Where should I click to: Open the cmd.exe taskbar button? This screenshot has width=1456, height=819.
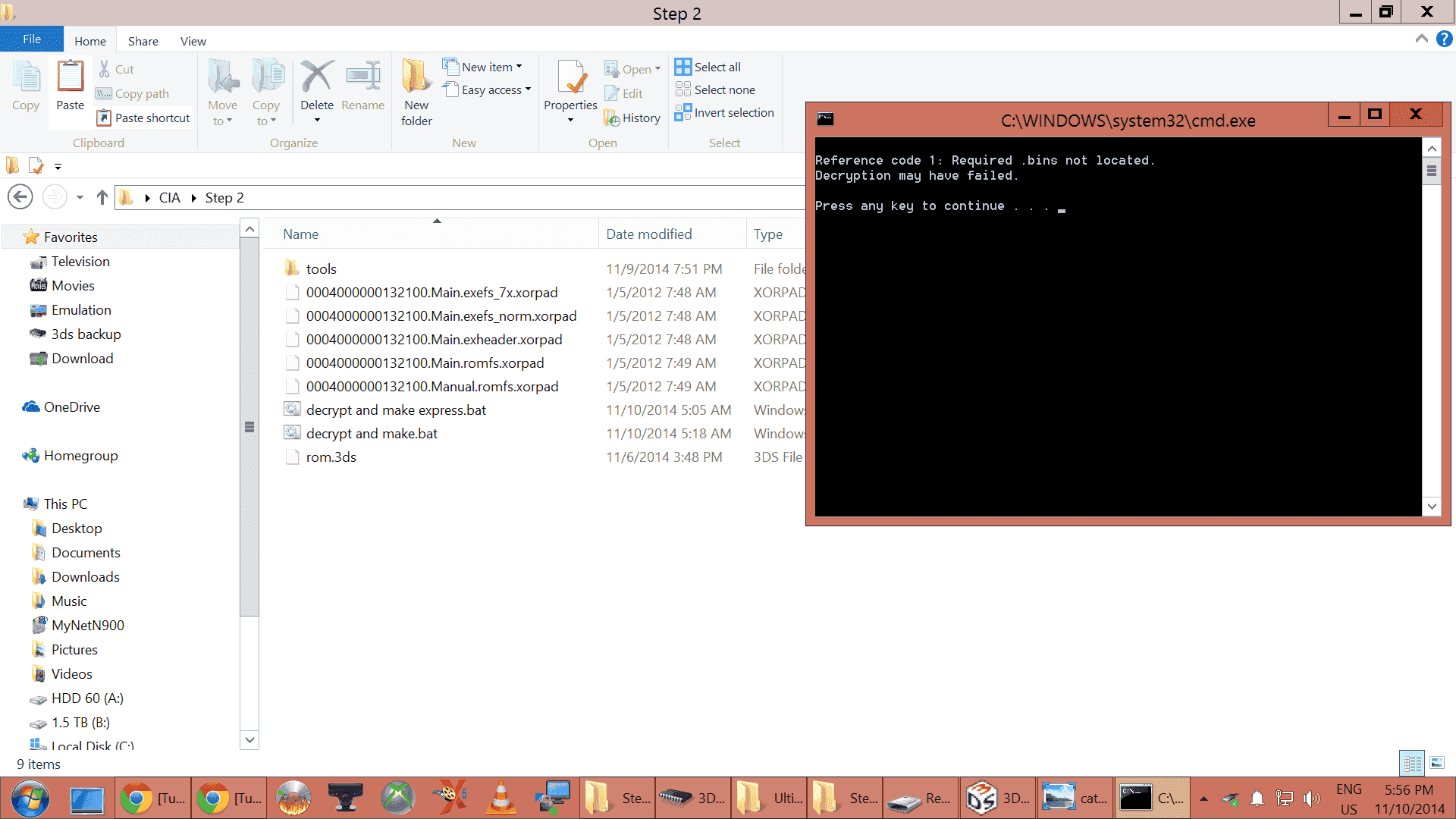click(1151, 798)
